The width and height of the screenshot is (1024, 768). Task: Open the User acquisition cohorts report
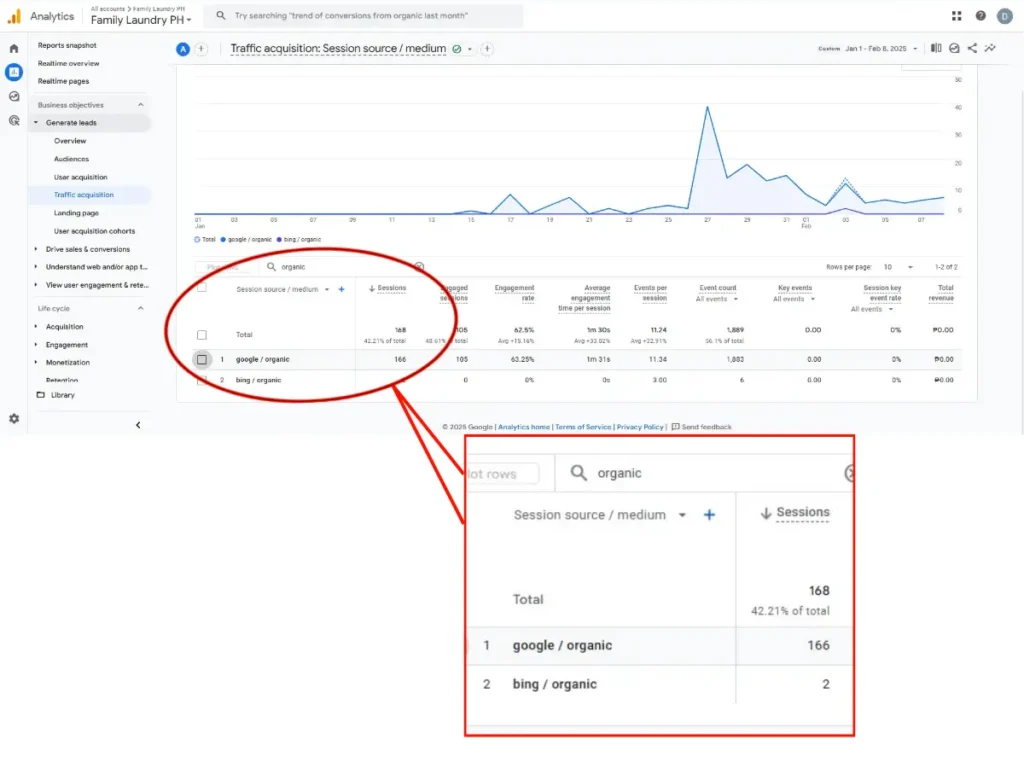(95, 231)
